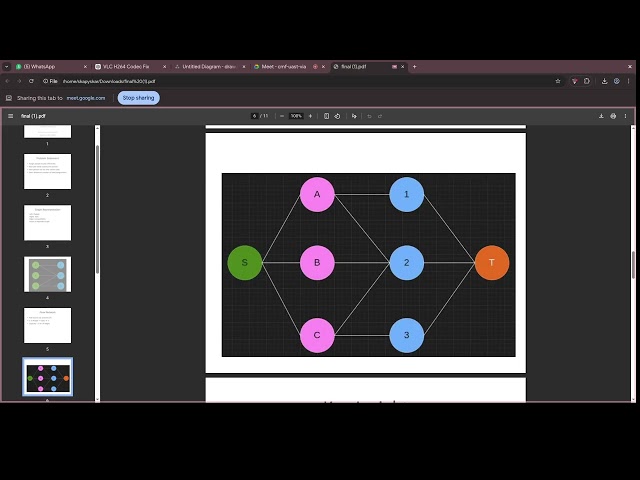
Task: Open the browser three-dot menu
Action: [629, 81]
